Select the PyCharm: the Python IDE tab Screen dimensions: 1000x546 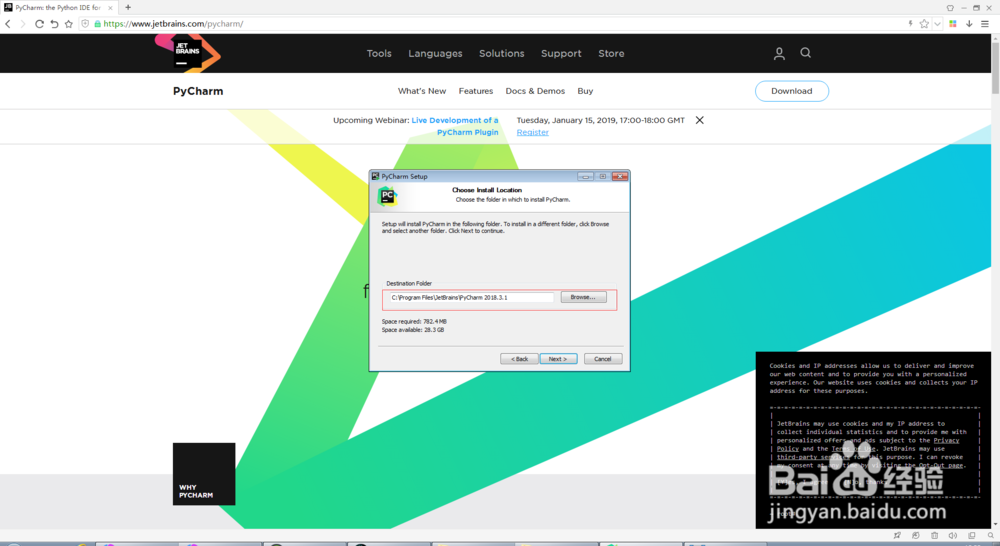pyautogui.click(x=57, y=8)
